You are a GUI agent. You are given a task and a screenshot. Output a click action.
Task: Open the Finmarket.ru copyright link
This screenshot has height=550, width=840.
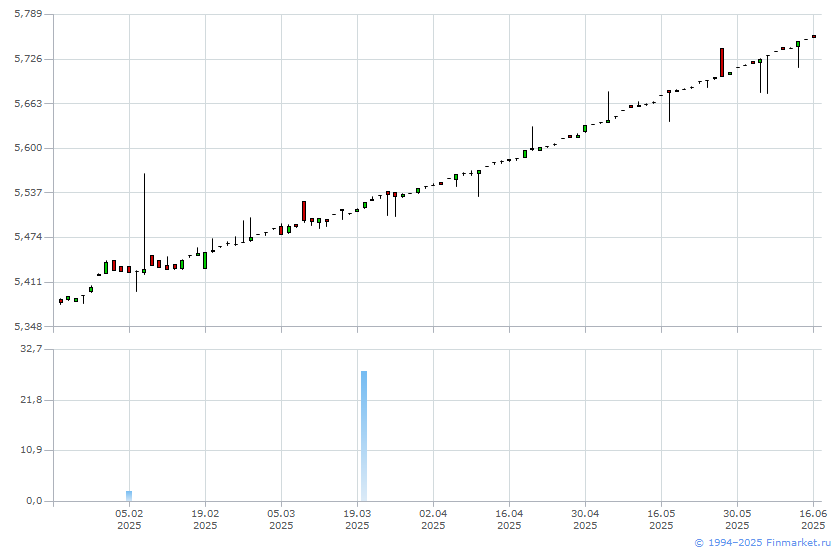[762, 543]
